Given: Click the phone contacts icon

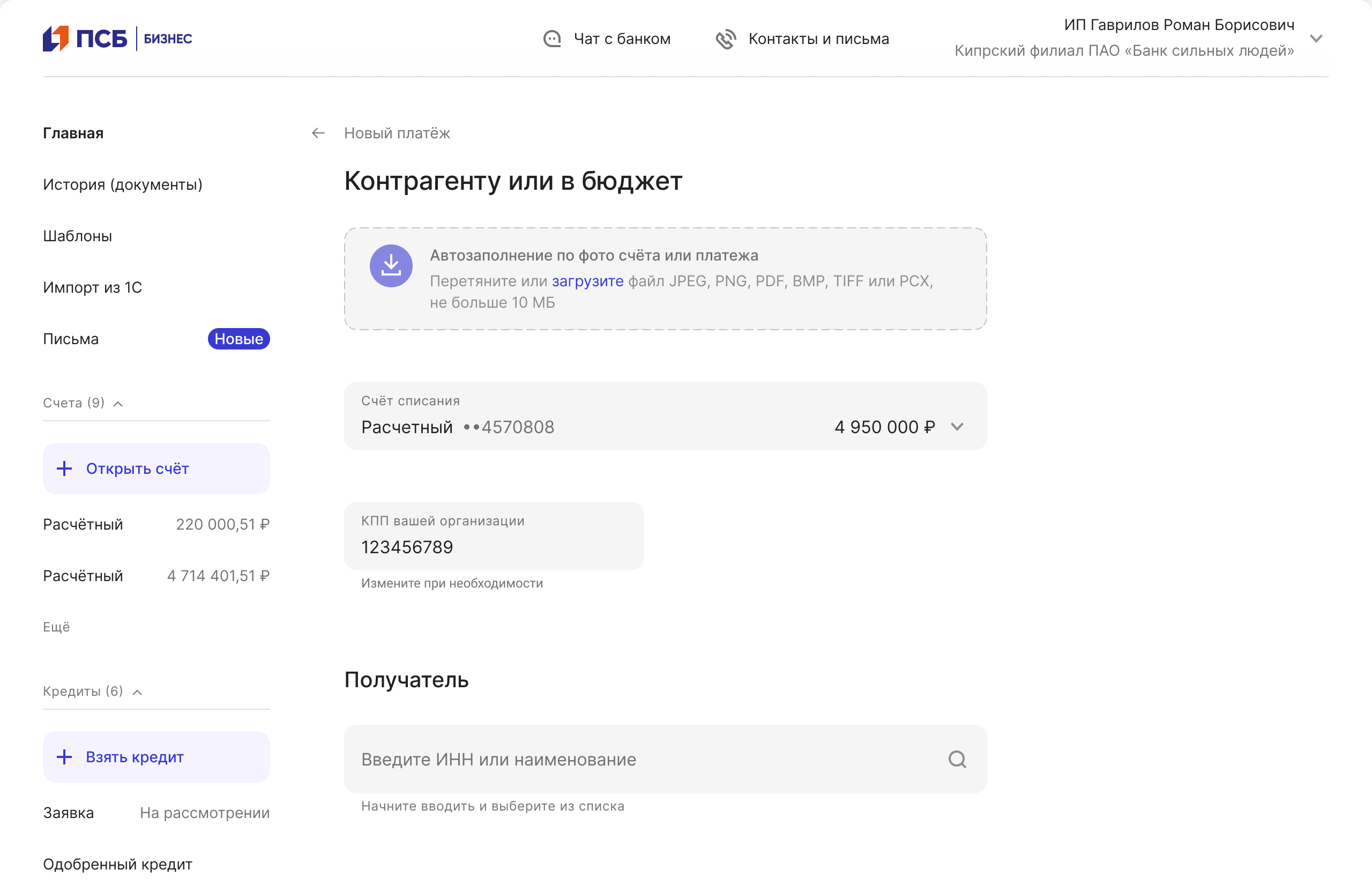Looking at the screenshot, I should (726, 39).
